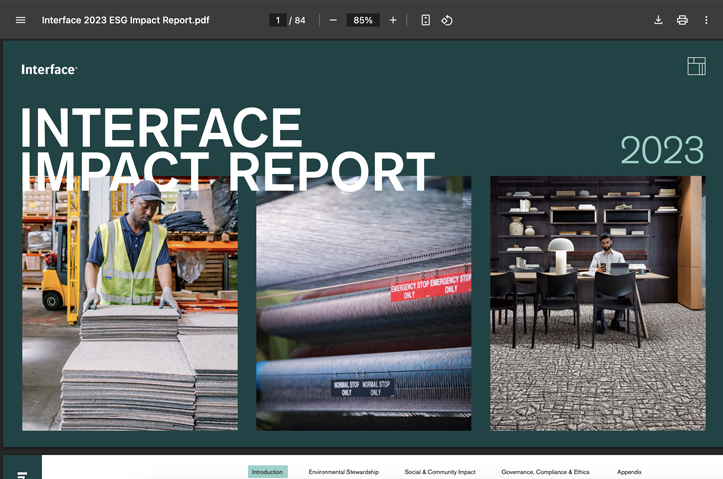Open the three-dot more actions menu
The image size is (723, 479).
pos(706,20)
